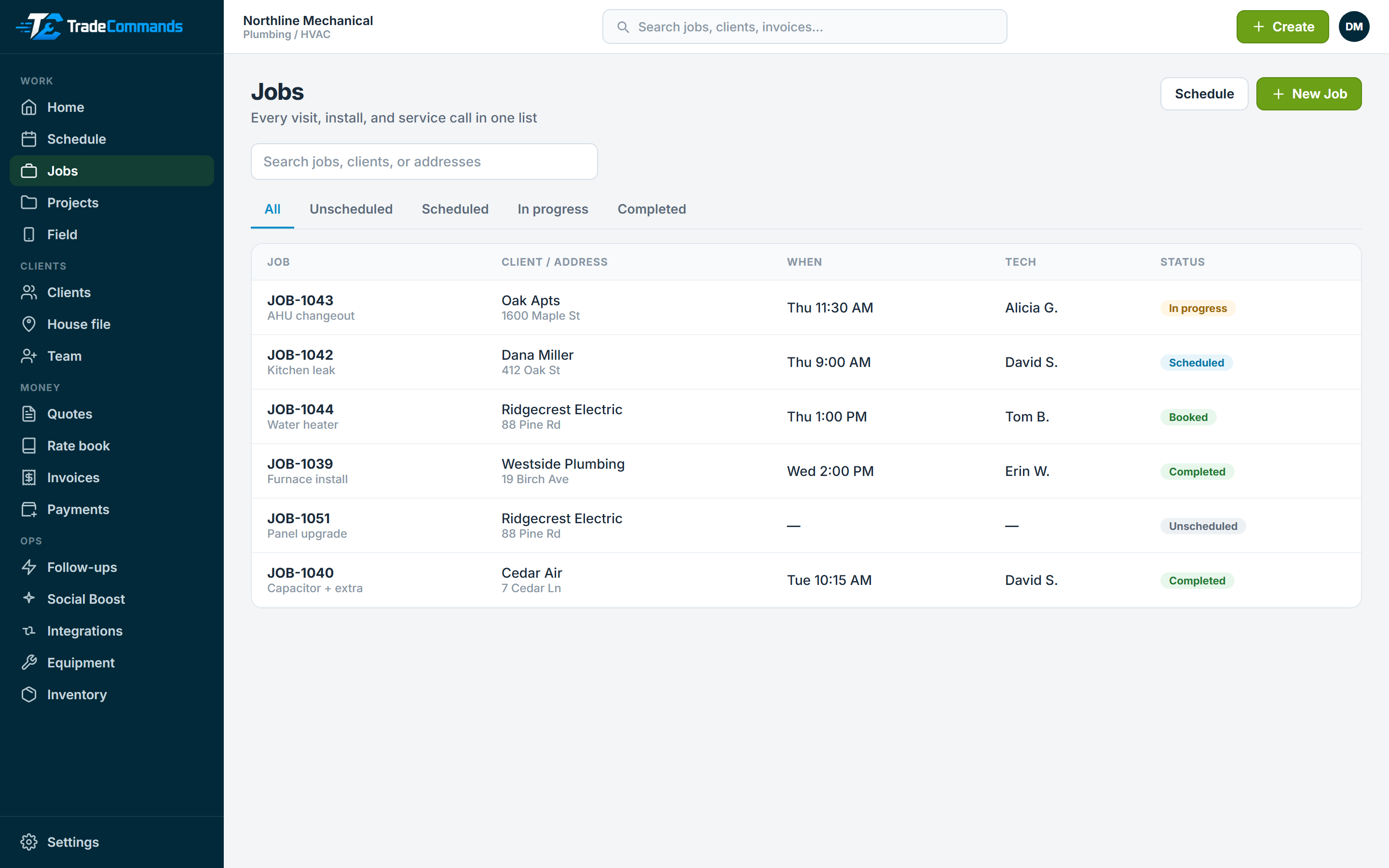
Task: Open Schedule calendar icon in sidebar
Action: pyautogui.click(x=29, y=139)
